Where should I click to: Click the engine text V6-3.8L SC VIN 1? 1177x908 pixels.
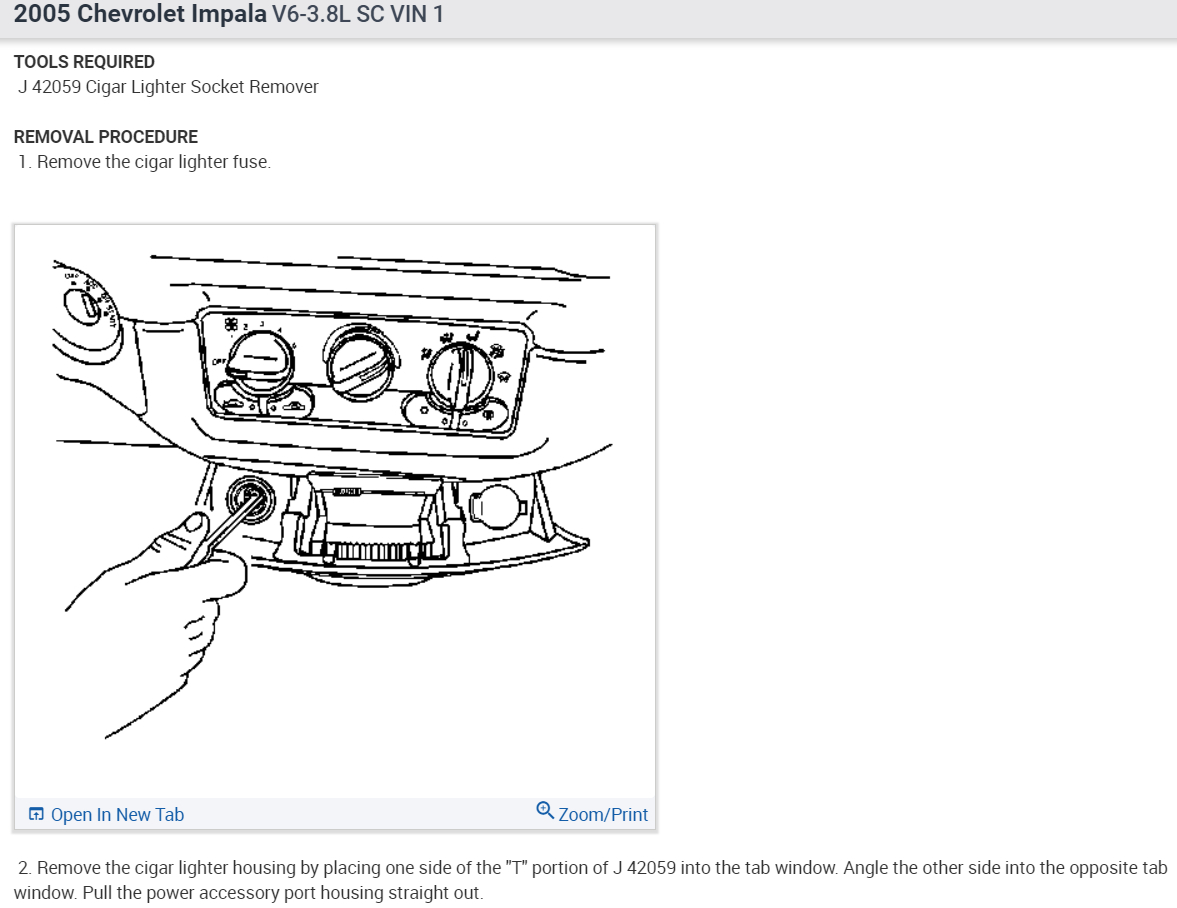(357, 14)
